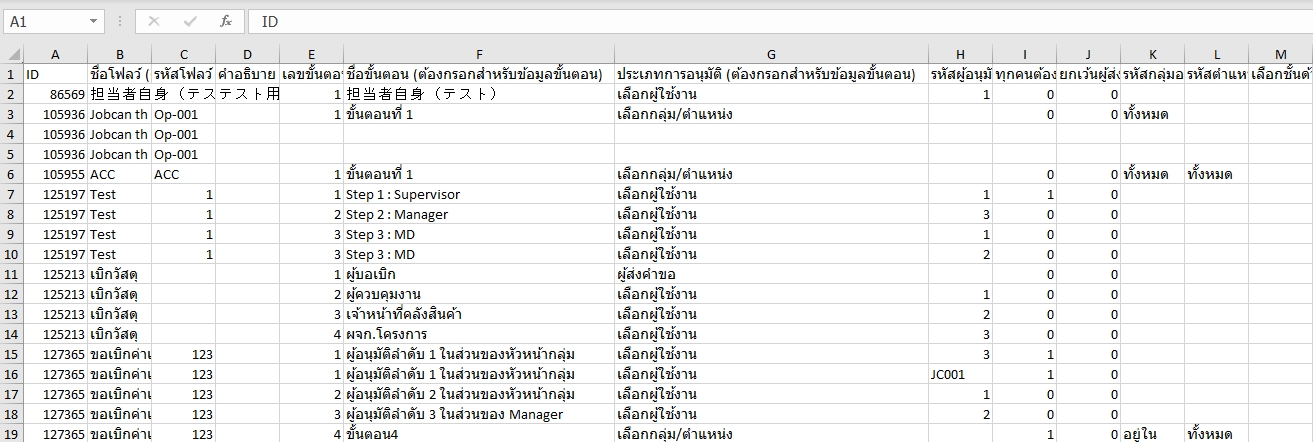Select cell A1 containing ID
This screenshot has width=1313, height=442.
click(x=55, y=74)
